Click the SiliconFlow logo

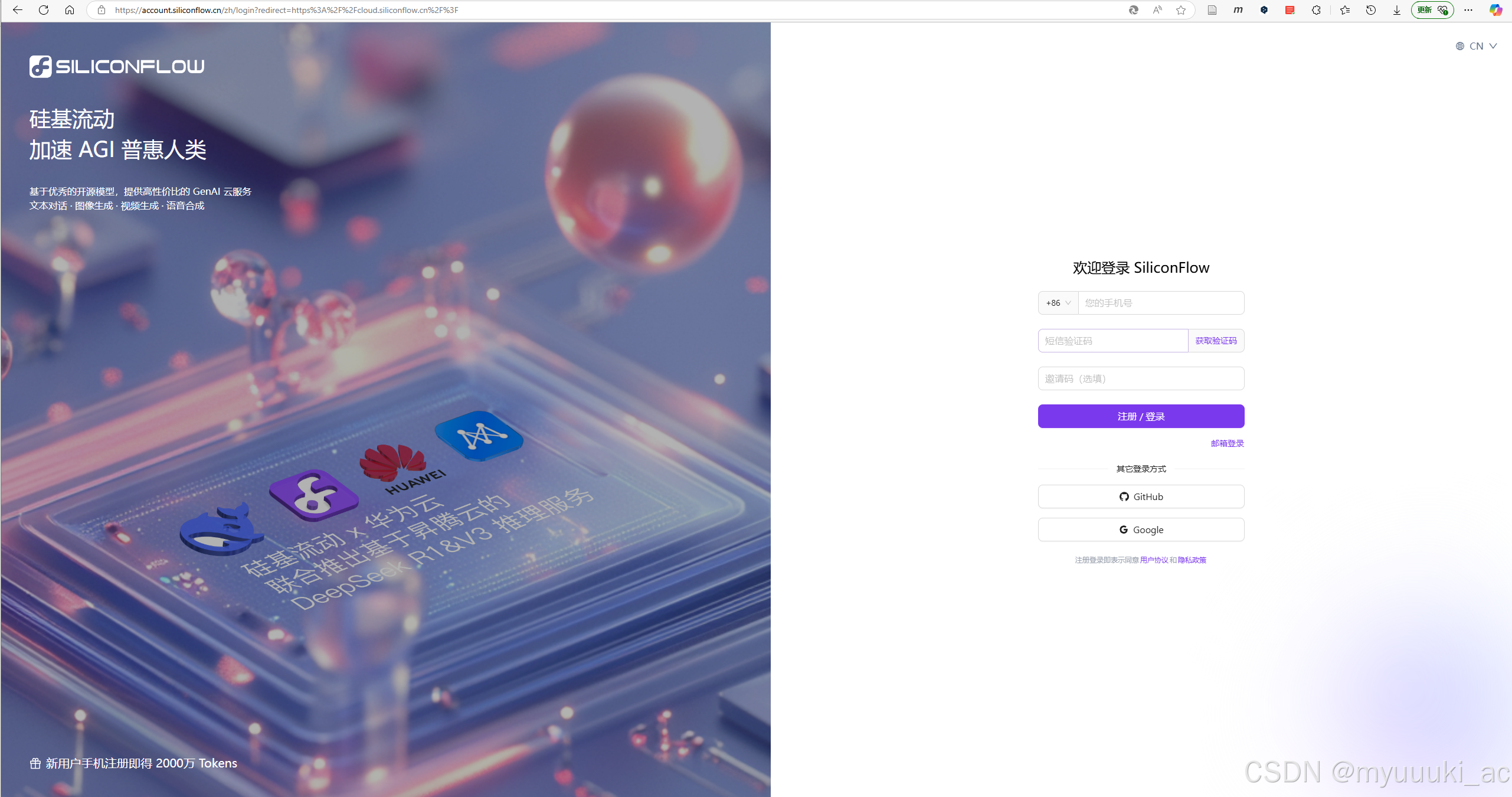coord(117,66)
